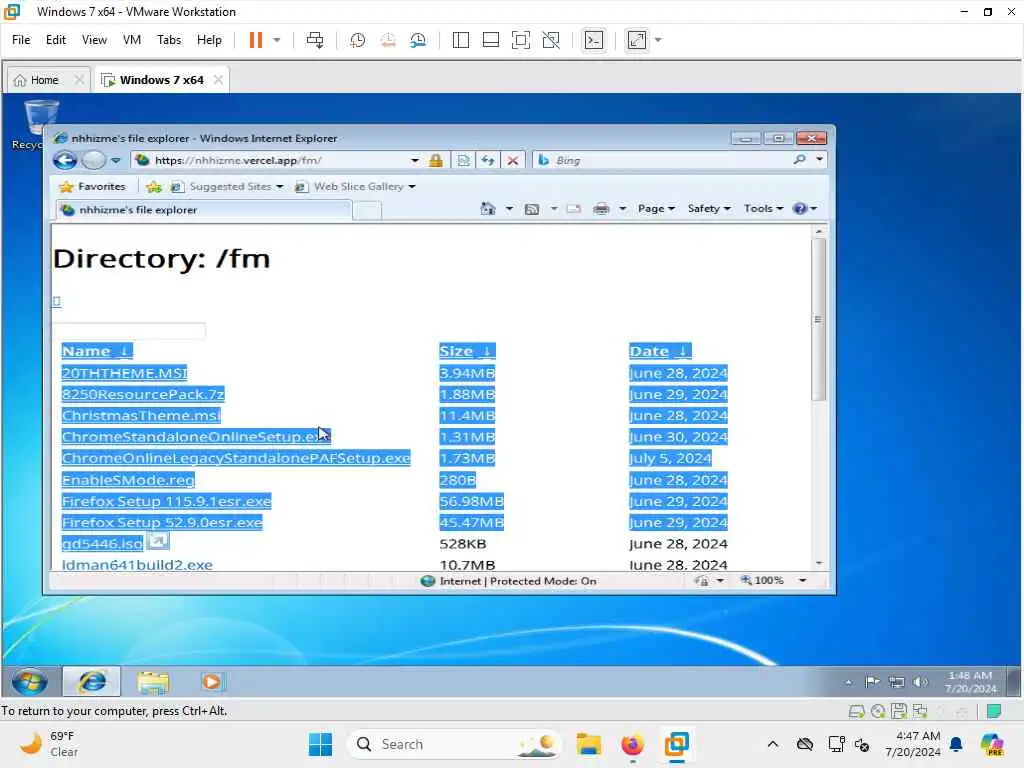This screenshot has height=768, width=1024.
Task: Switch to the Home tab
Action: pyautogui.click(x=44, y=80)
